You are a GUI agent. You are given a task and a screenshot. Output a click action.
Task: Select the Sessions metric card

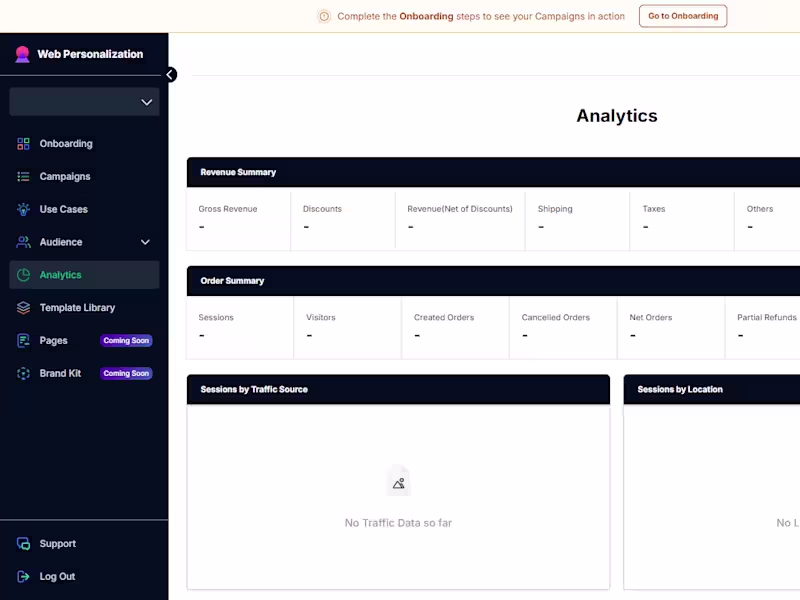click(x=240, y=328)
